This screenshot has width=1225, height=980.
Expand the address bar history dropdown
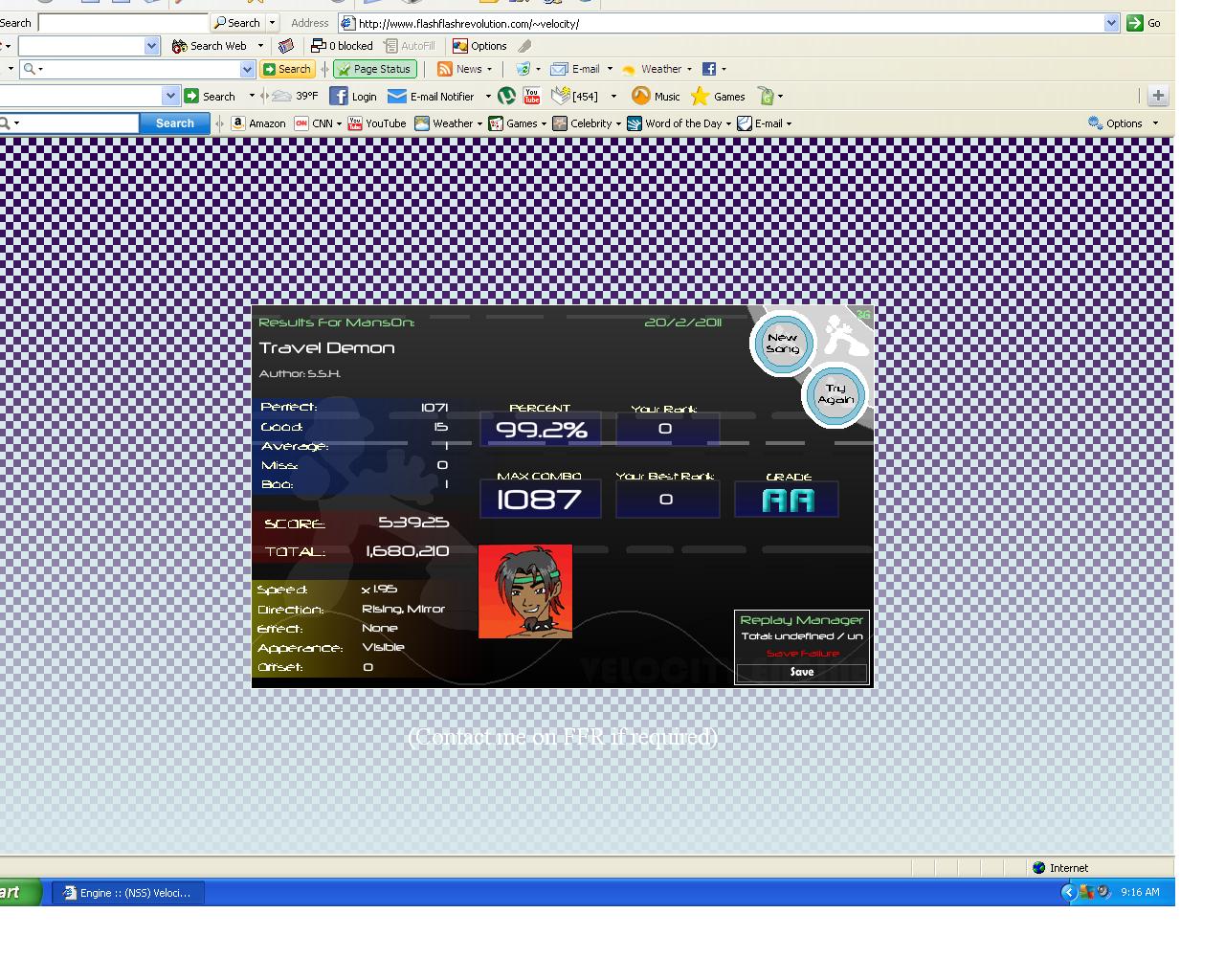tap(1111, 23)
